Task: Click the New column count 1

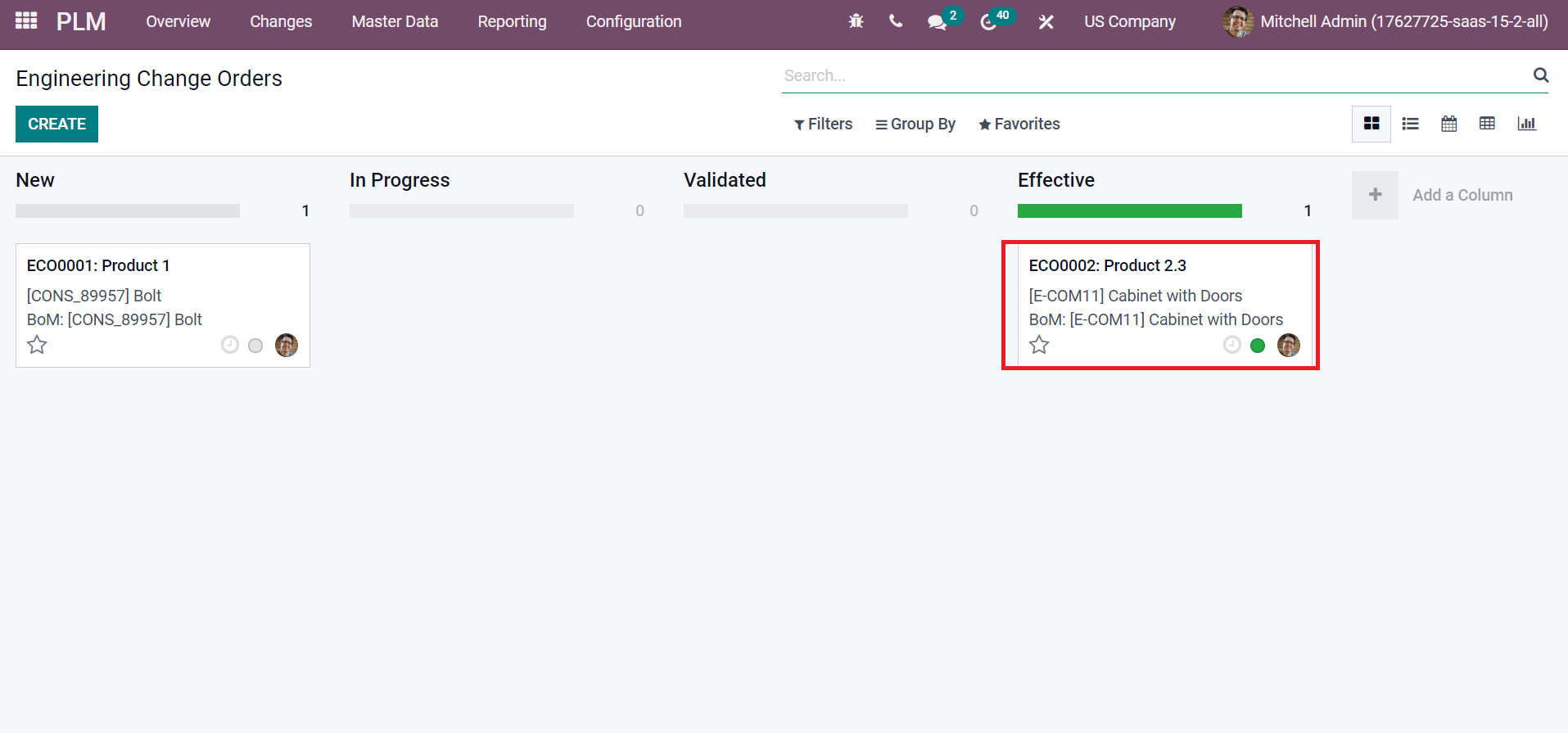Action: pyautogui.click(x=305, y=210)
